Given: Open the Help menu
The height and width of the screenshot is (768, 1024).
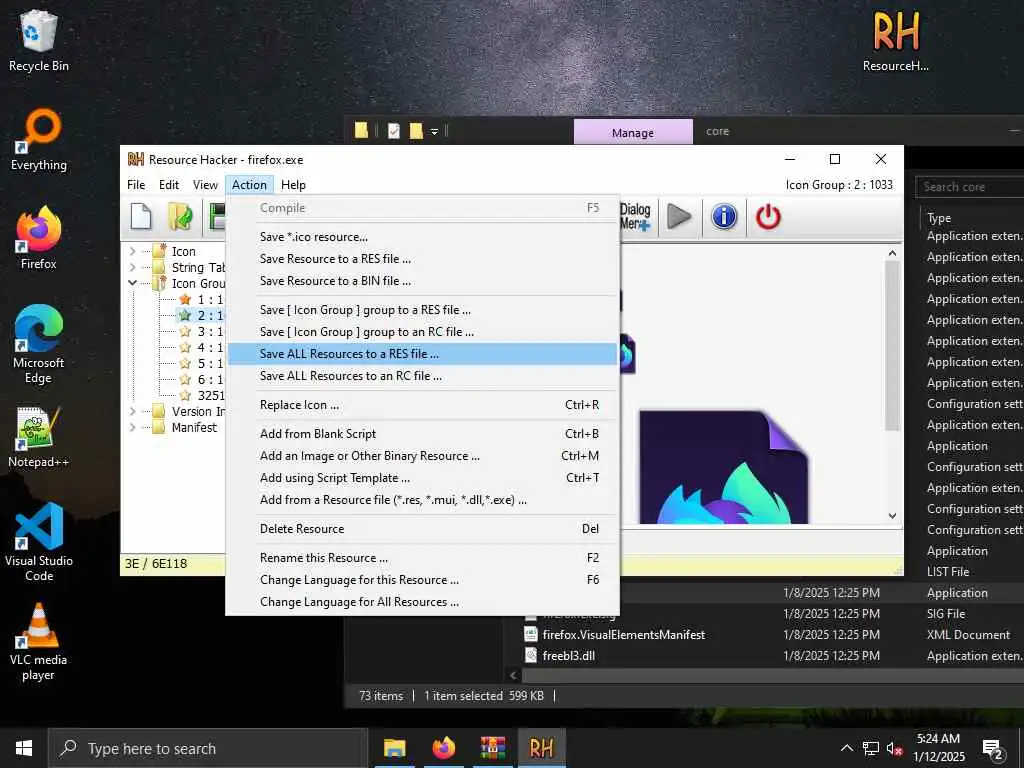Looking at the screenshot, I should click(x=293, y=185).
